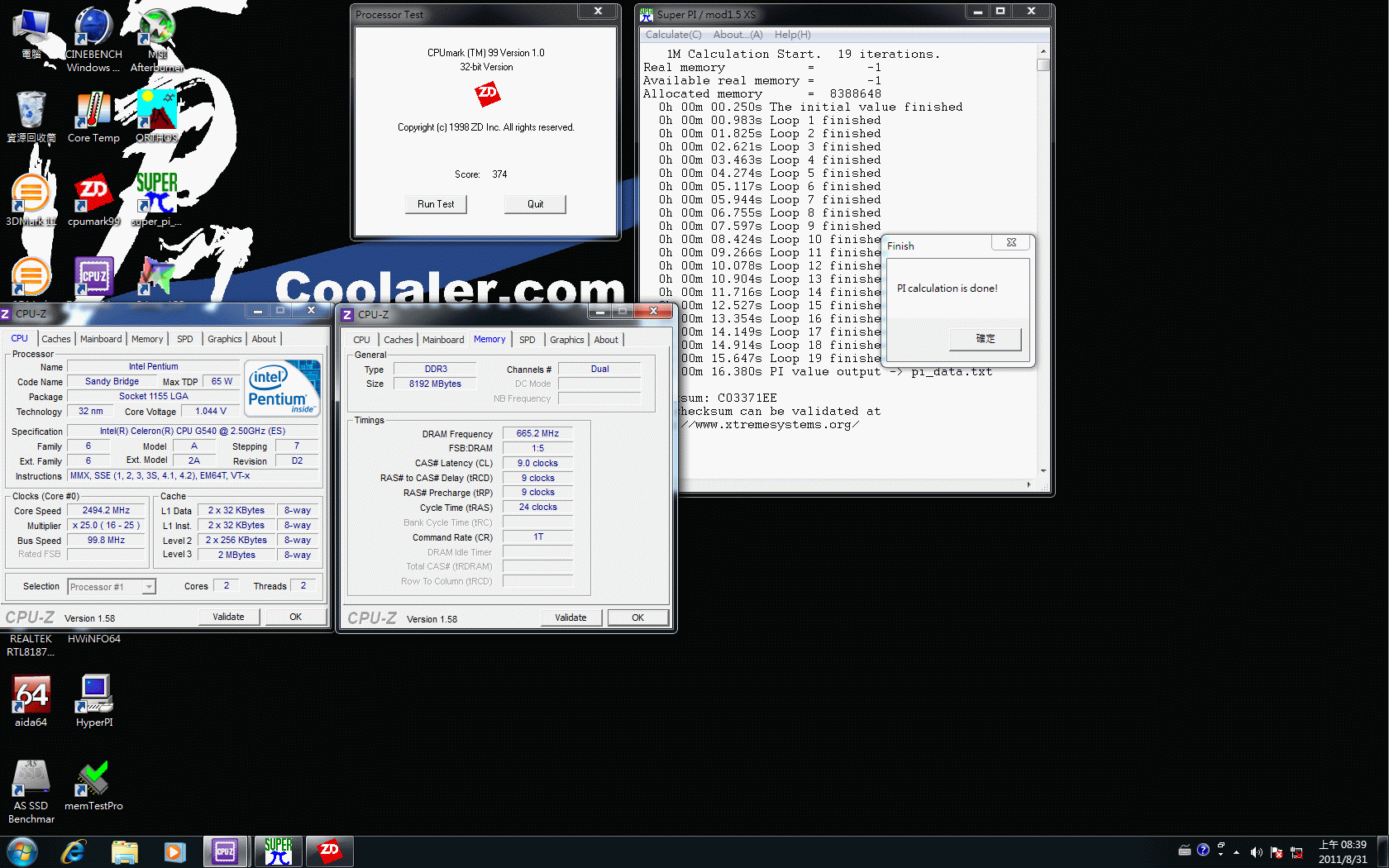The image size is (1389, 868).
Task: Close the Finish dialog with its X
Action: coord(1010,242)
